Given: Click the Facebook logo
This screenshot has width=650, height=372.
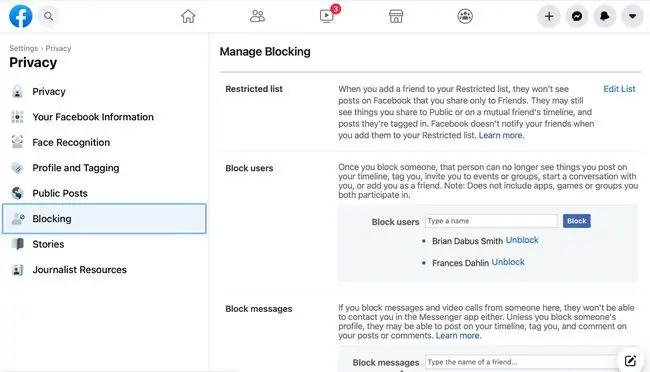Looking at the screenshot, I should click(x=21, y=16).
